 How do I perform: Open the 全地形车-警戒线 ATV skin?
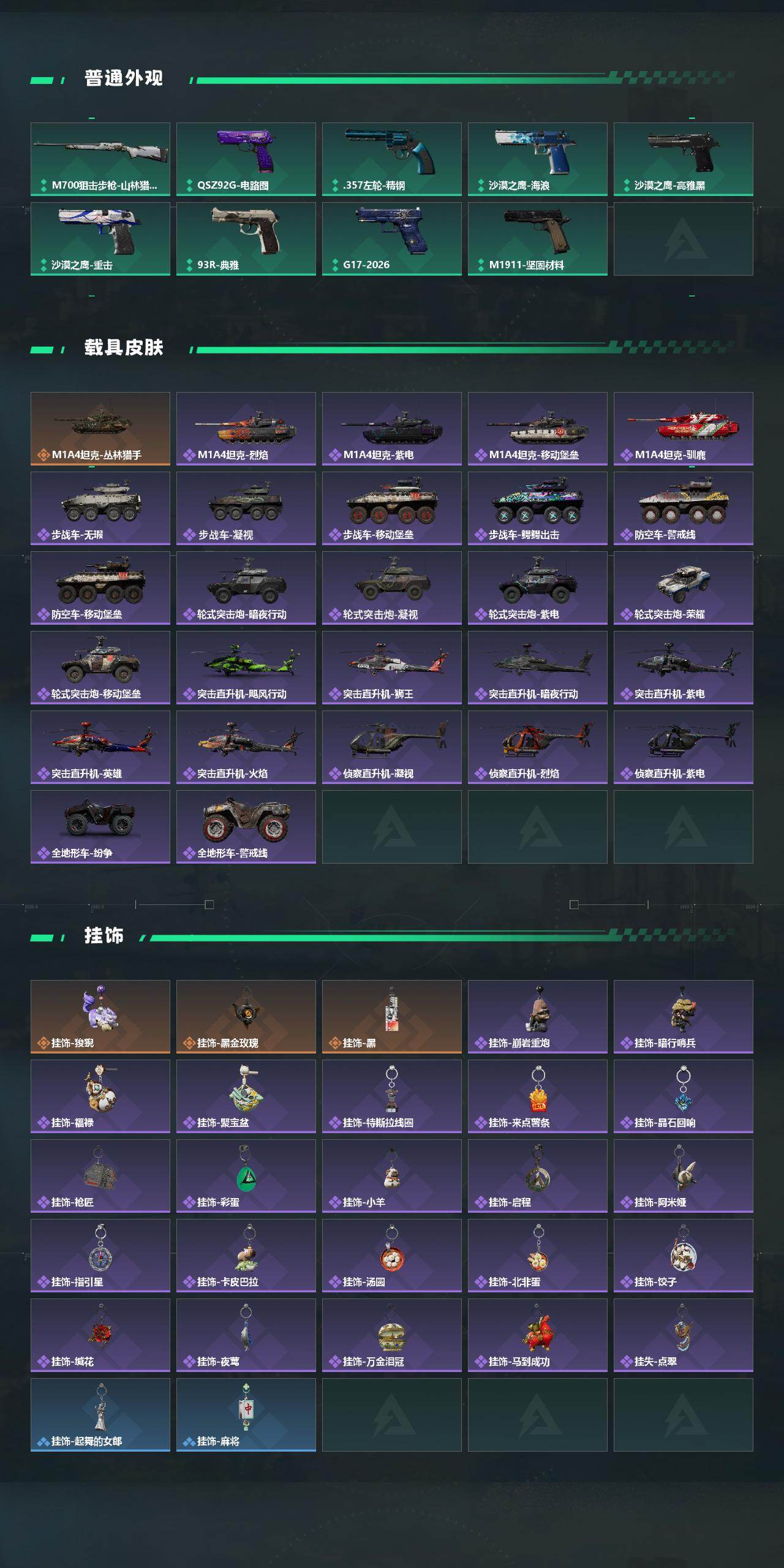click(246, 827)
